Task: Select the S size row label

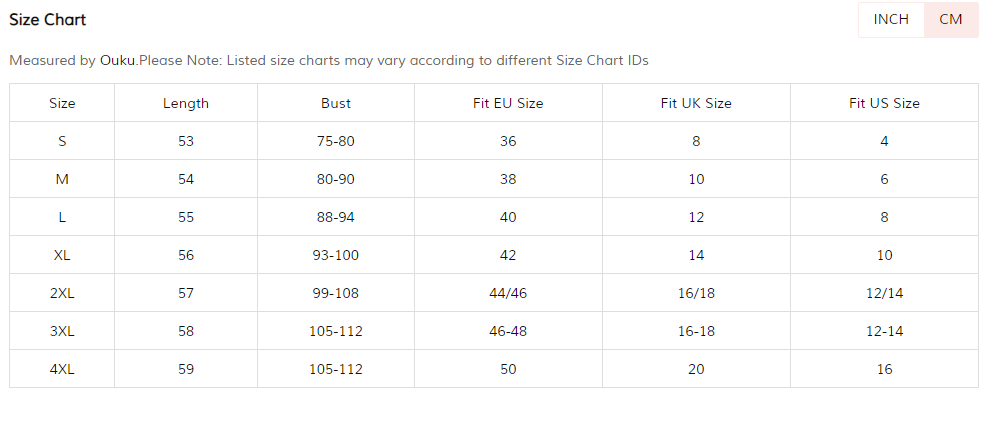Action: 62,141
